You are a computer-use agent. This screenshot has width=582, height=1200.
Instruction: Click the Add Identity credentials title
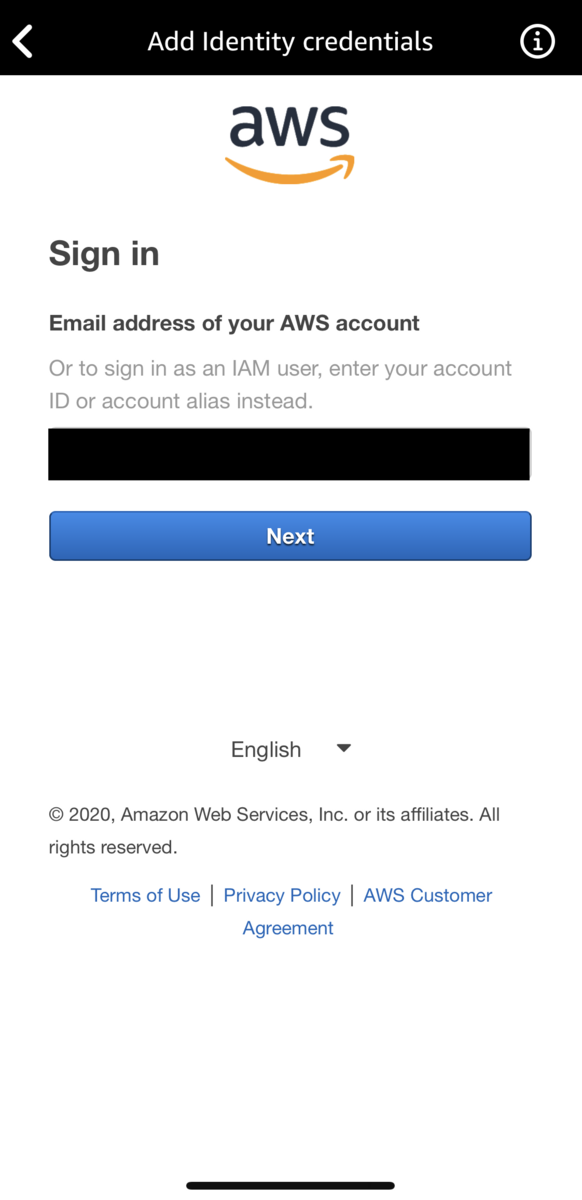tap(290, 42)
